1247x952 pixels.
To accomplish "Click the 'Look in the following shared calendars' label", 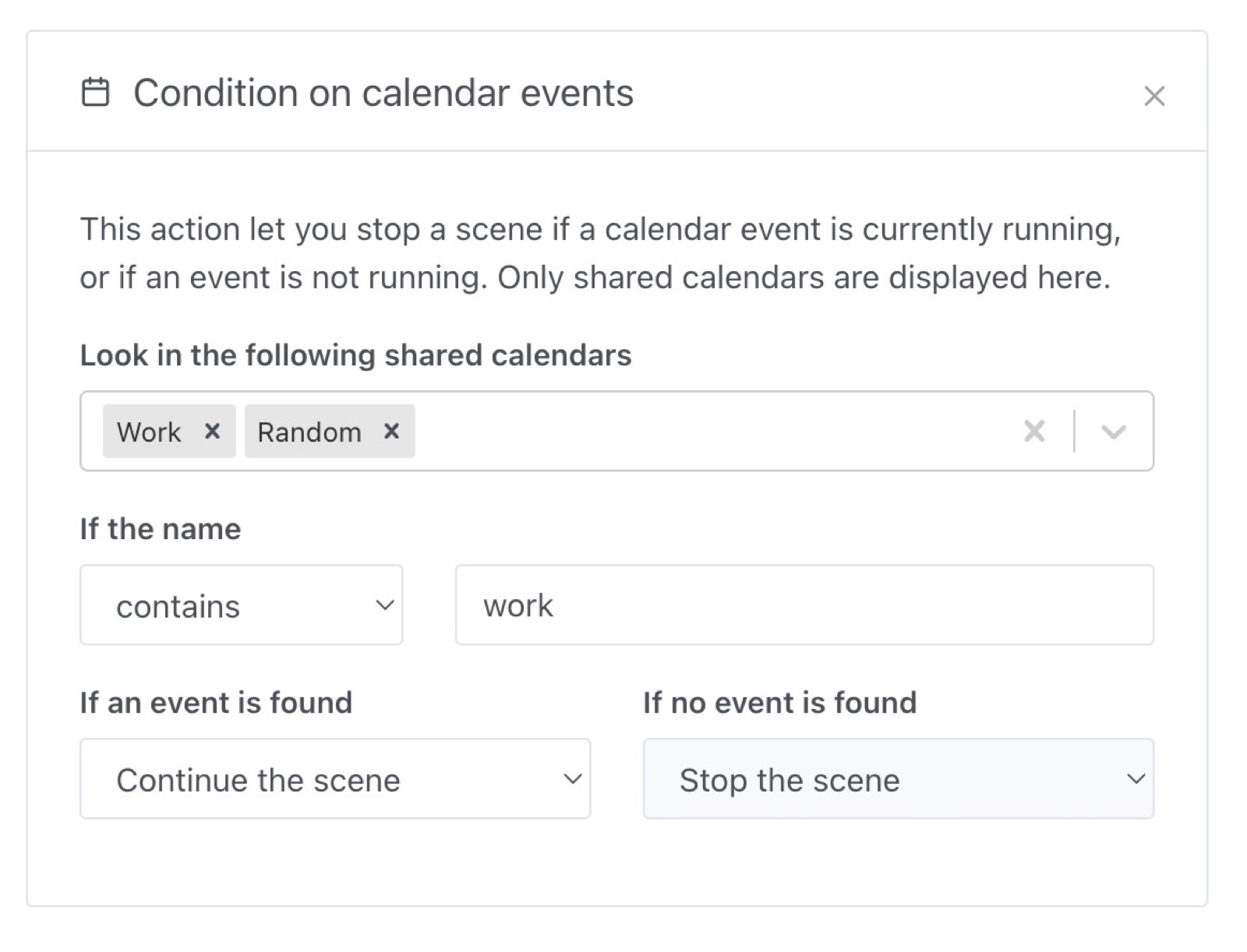I will 355,355.
